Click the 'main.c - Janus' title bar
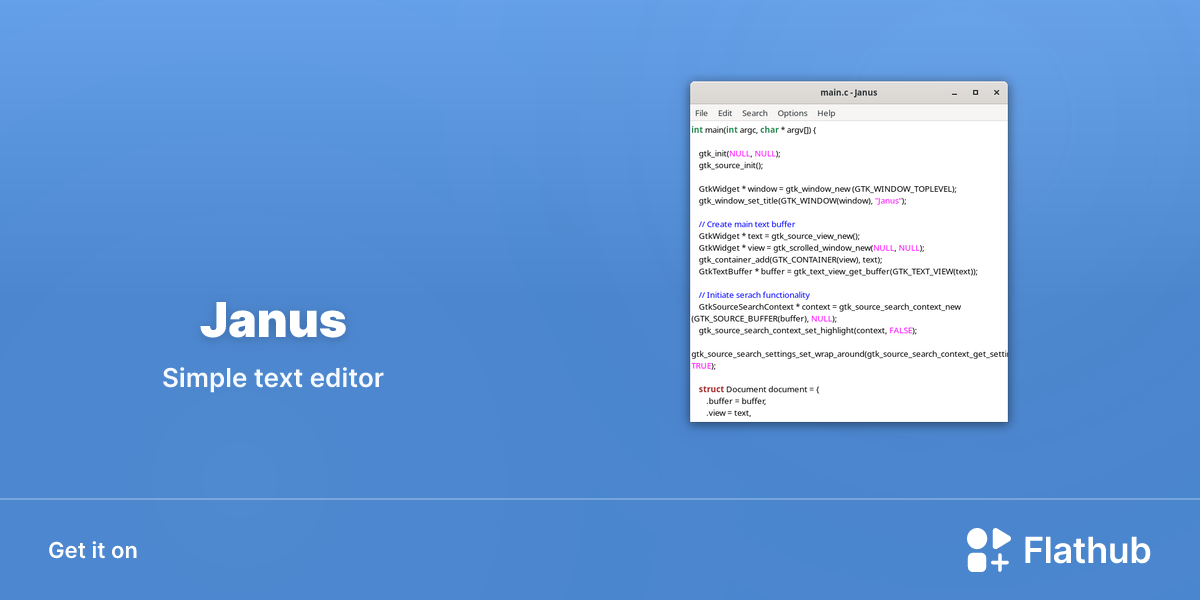 848,92
